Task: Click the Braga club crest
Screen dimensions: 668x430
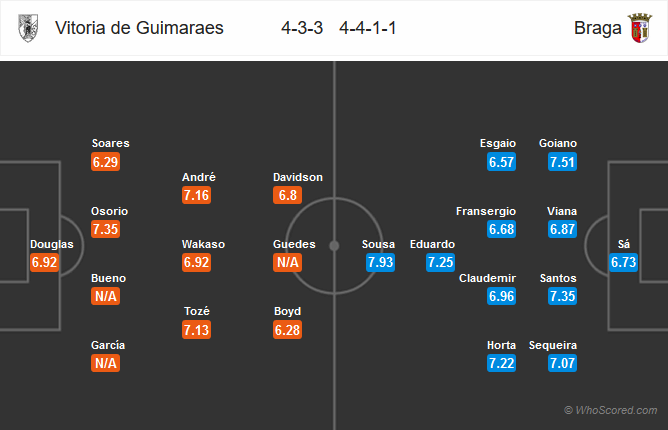Action: tap(639, 28)
